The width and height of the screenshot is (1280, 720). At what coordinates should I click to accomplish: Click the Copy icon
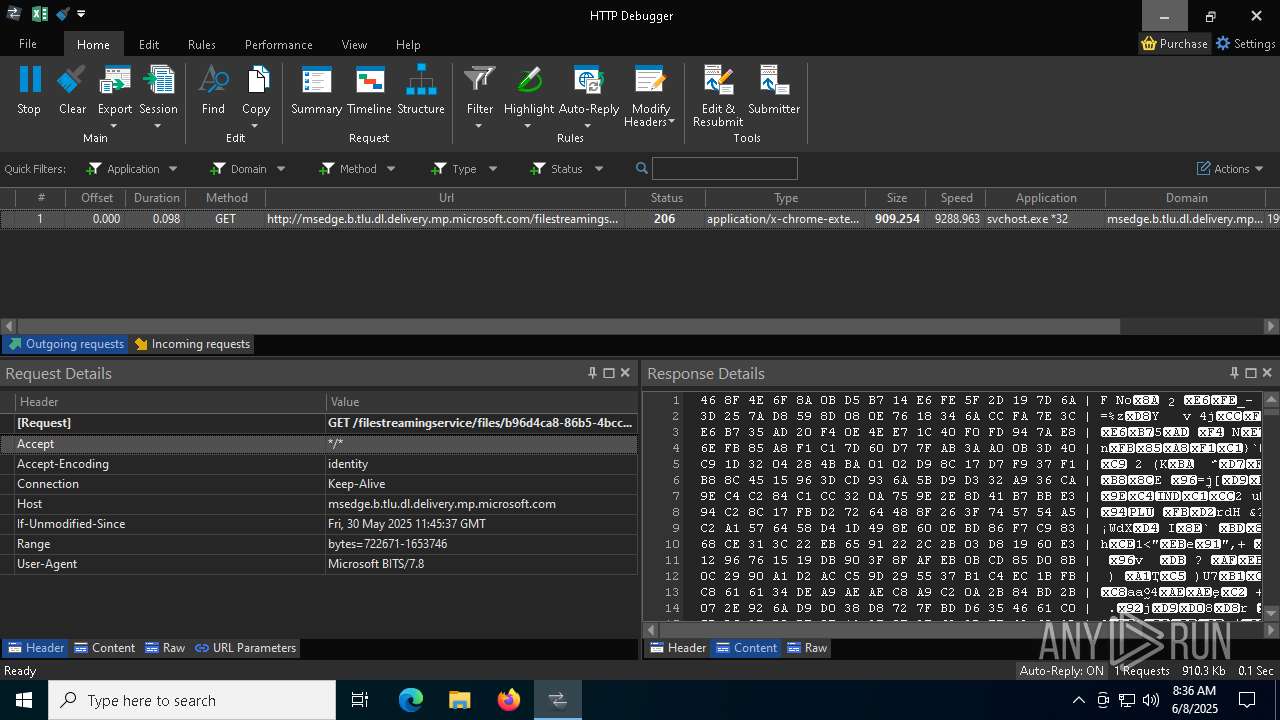click(256, 81)
